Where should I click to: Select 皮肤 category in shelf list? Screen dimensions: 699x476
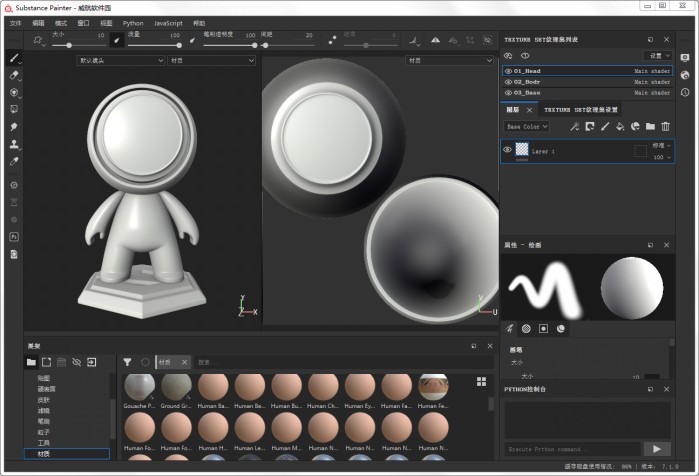pyautogui.click(x=44, y=400)
